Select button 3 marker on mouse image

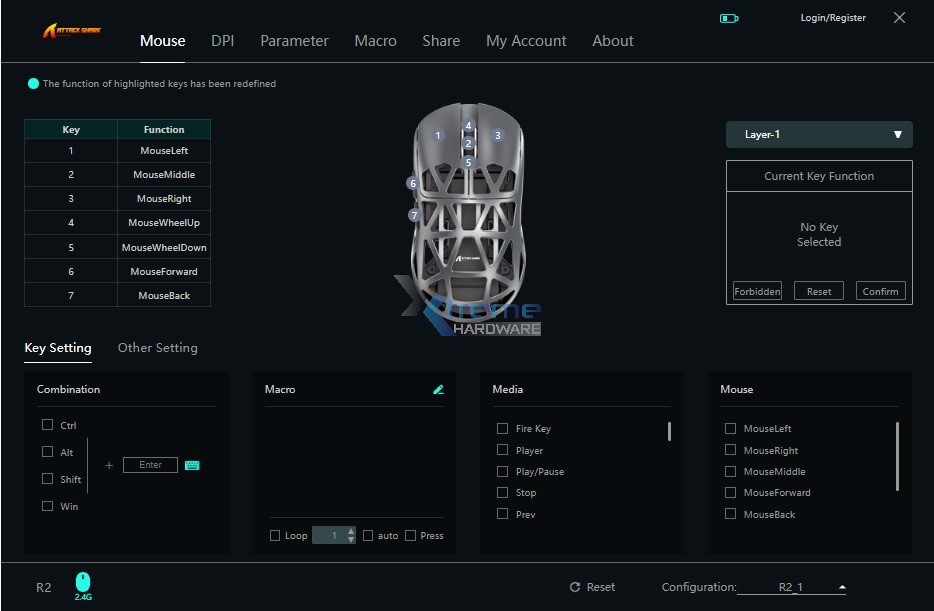click(x=497, y=135)
